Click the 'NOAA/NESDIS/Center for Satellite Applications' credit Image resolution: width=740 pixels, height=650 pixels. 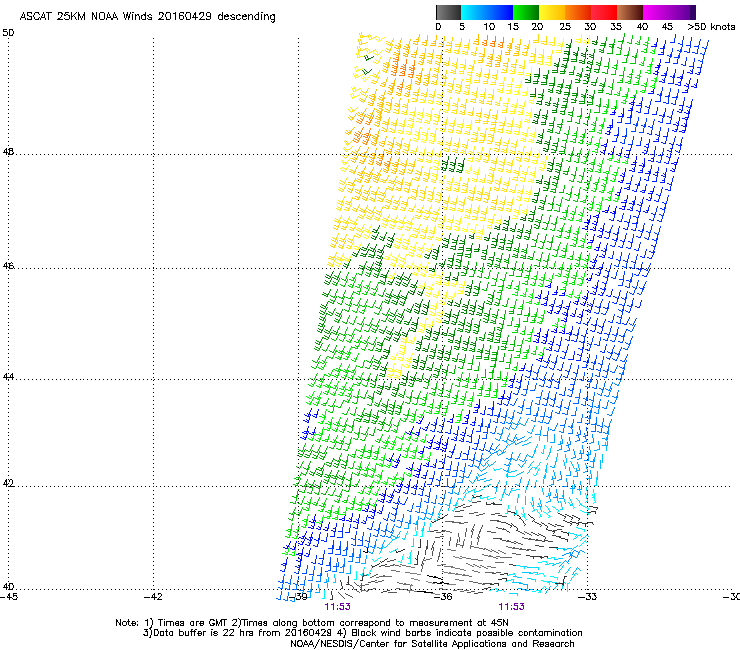click(432, 644)
